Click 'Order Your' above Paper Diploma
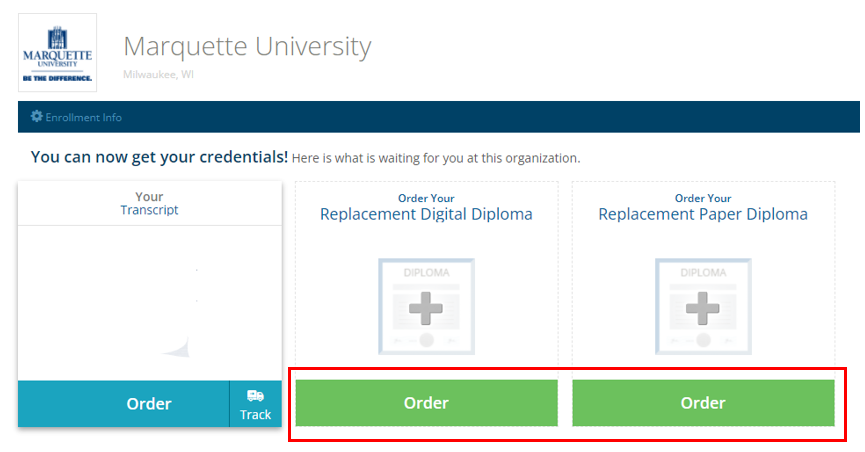The height and width of the screenshot is (452, 865). click(703, 198)
